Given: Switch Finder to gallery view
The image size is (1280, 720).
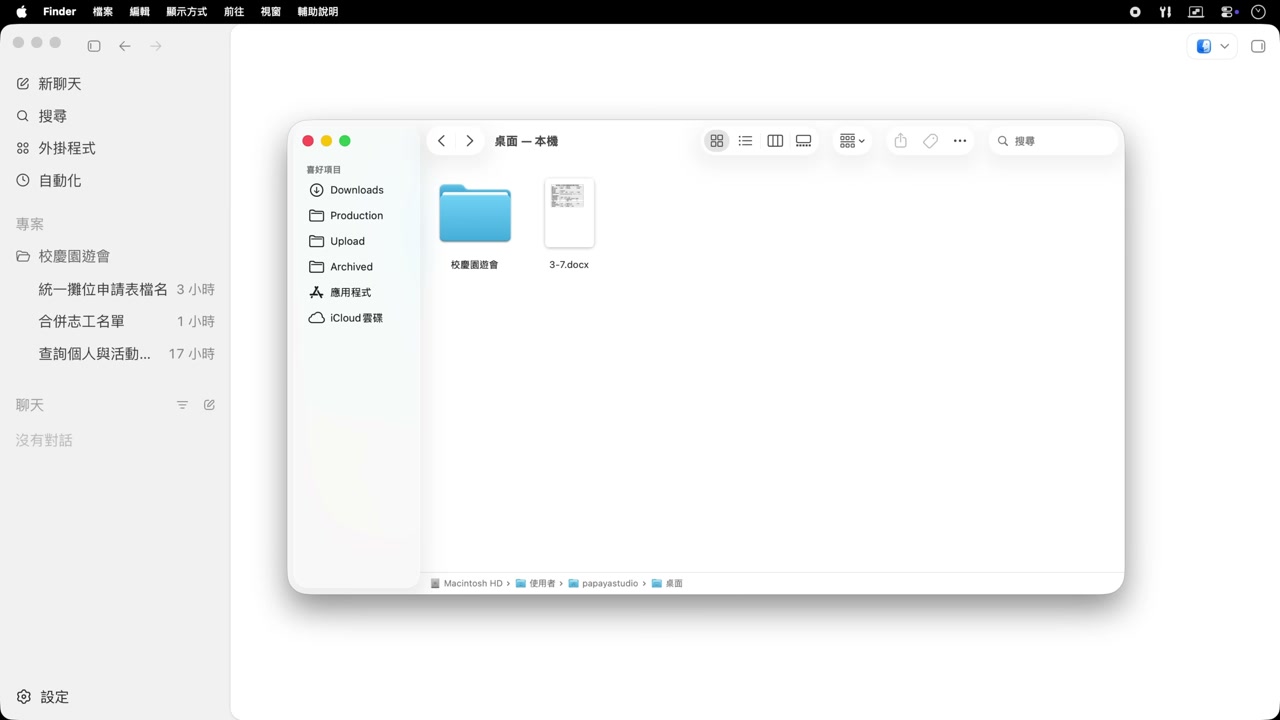Looking at the screenshot, I should pyautogui.click(x=803, y=141).
